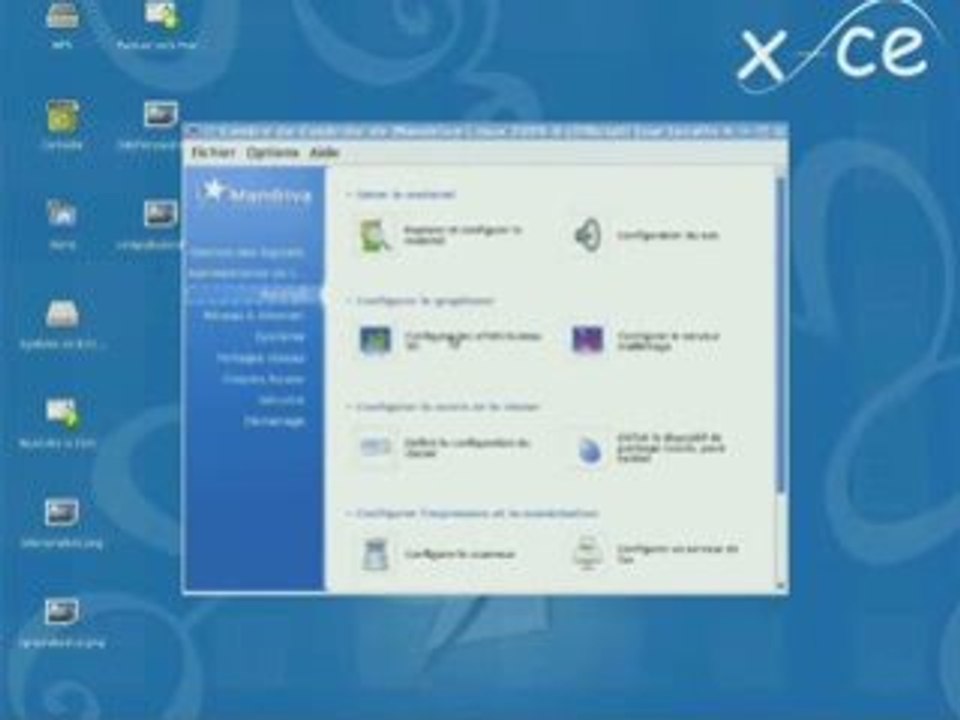960x720 pixels.
Task: Collapse the Gérer le matériel group
Action: point(349,195)
